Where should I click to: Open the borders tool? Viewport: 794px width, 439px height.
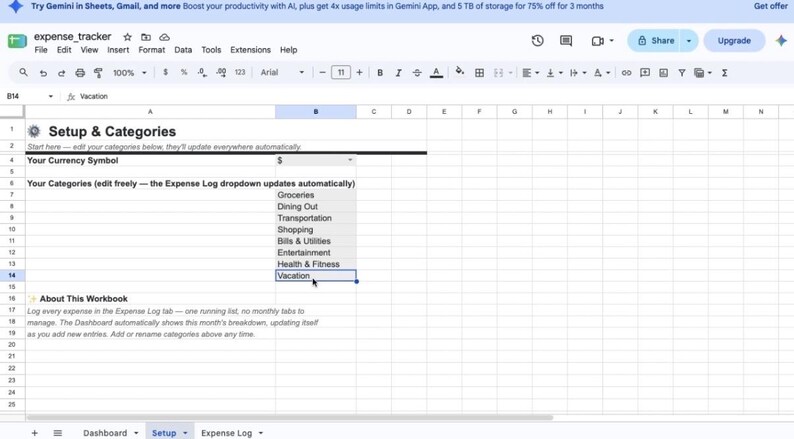[479, 73]
